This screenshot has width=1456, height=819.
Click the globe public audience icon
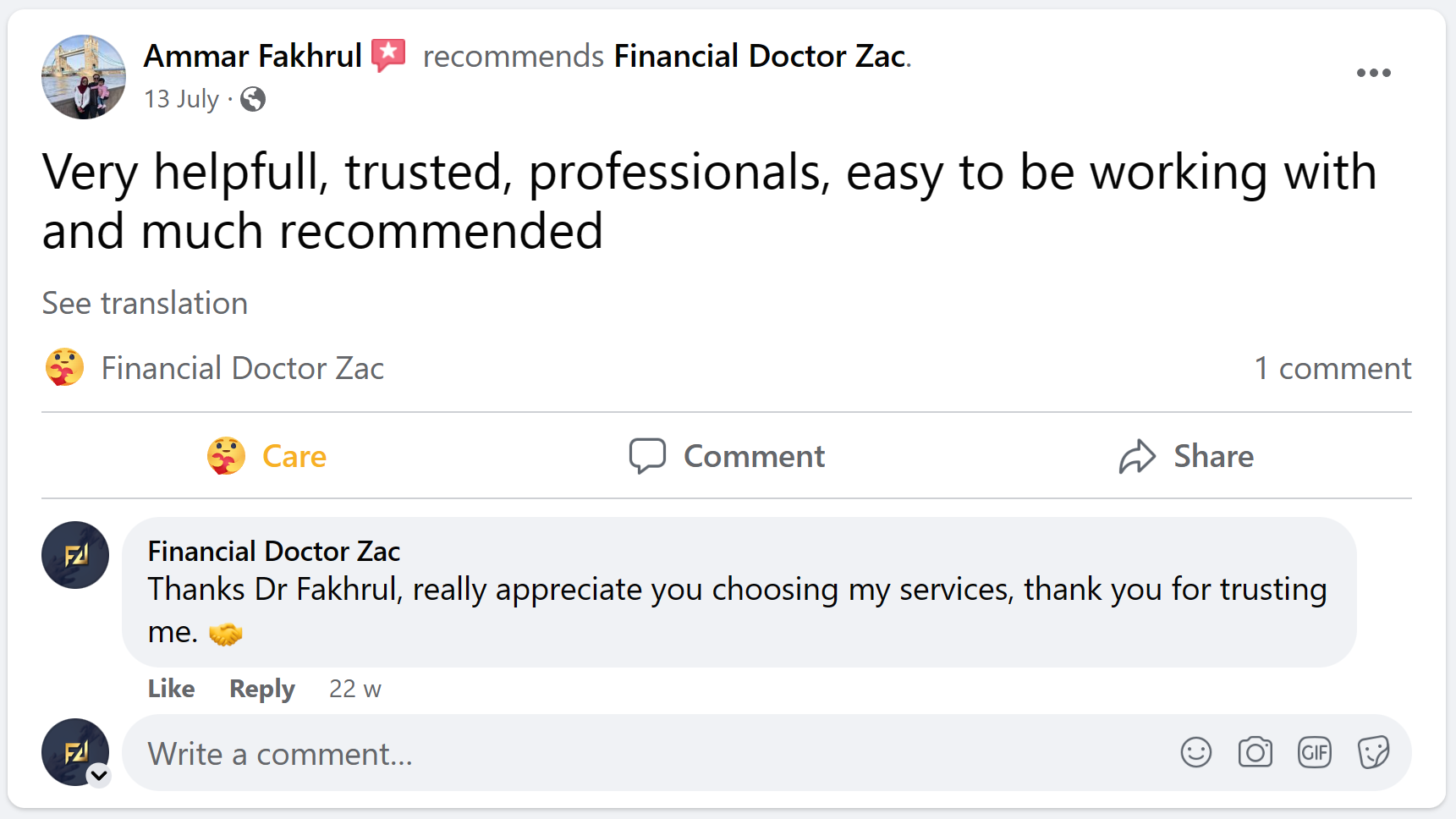click(253, 100)
